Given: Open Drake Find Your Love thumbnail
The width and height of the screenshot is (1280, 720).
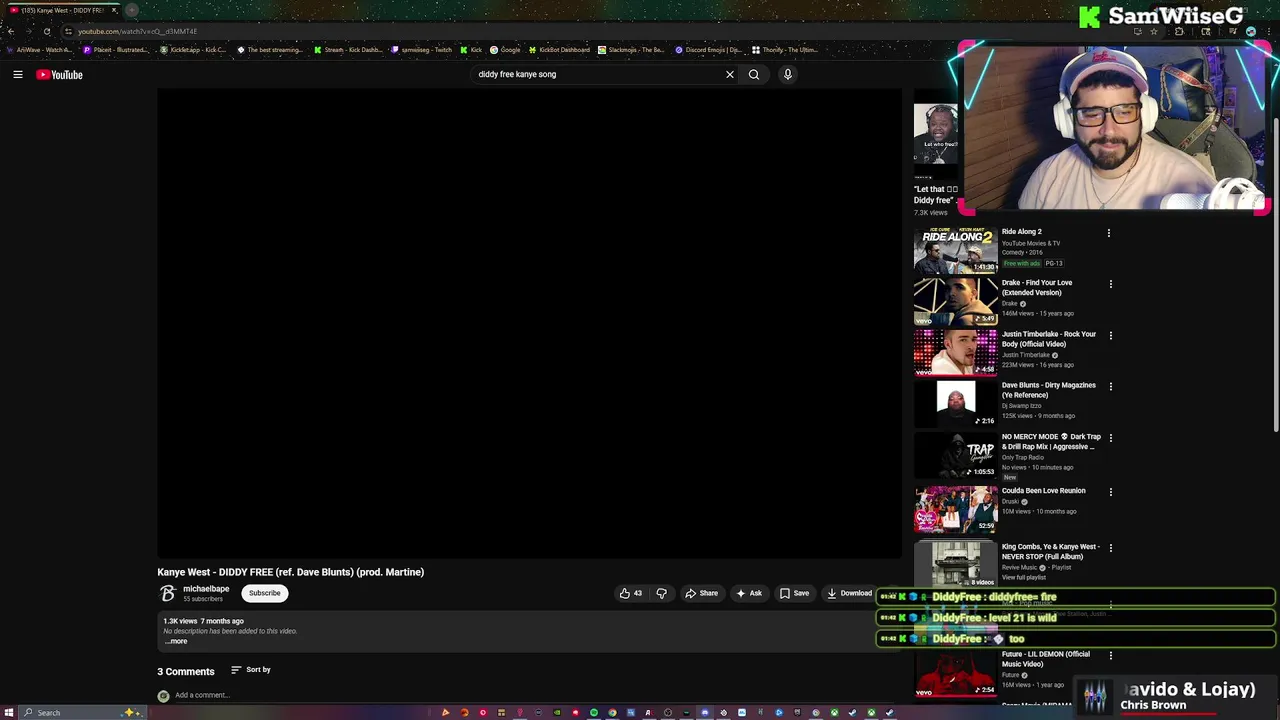Looking at the screenshot, I should tap(955, 301).
